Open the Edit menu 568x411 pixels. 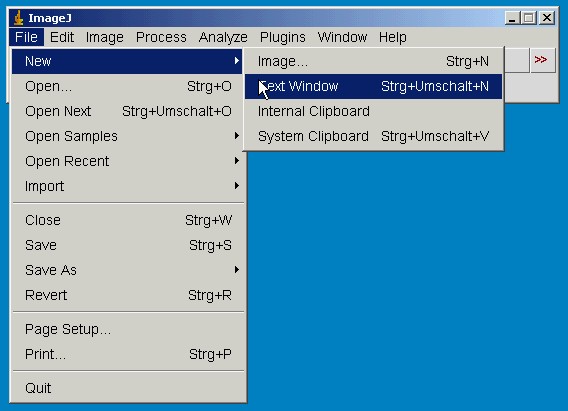coord(62,37)
